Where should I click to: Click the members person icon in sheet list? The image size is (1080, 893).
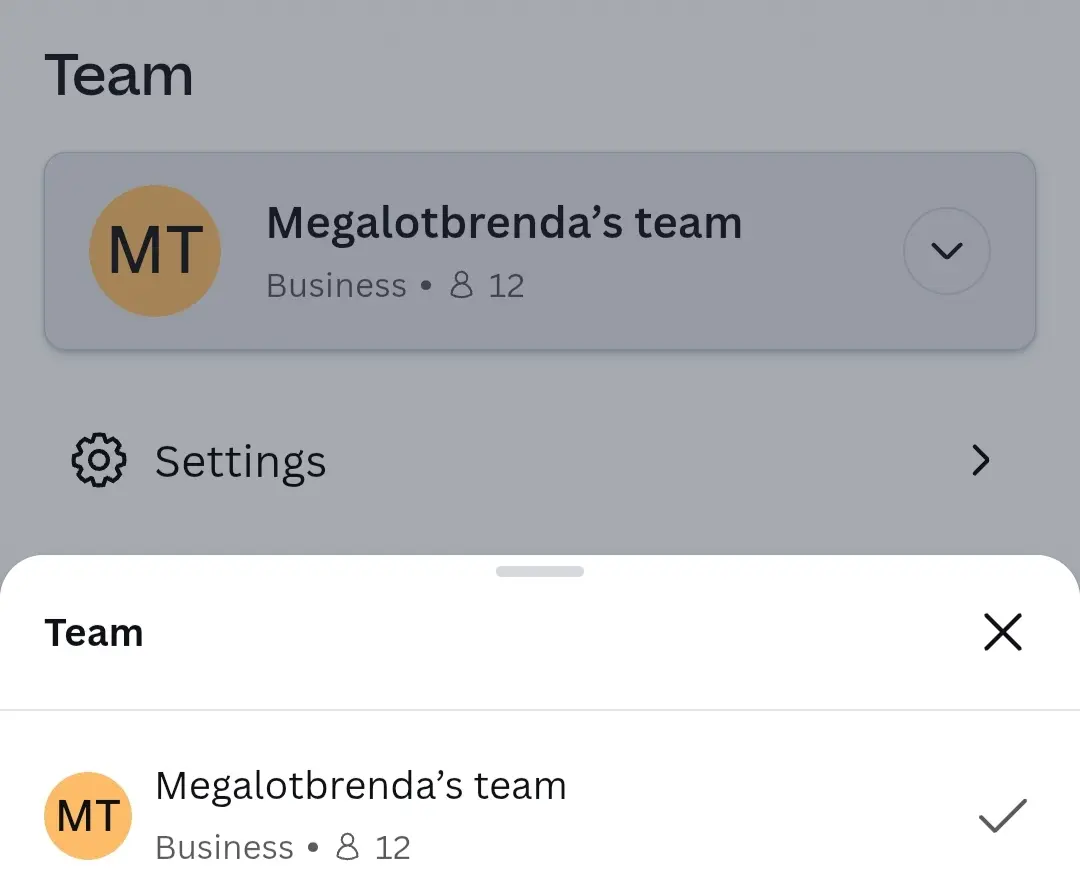tap(347, 846)
